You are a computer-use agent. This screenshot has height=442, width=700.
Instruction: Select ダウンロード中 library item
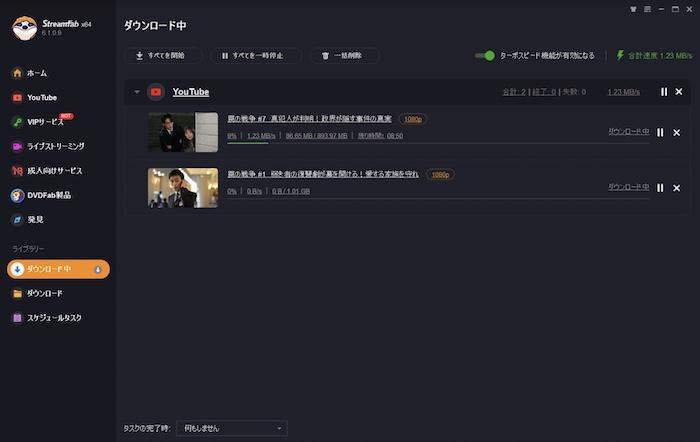click(58, 269)
